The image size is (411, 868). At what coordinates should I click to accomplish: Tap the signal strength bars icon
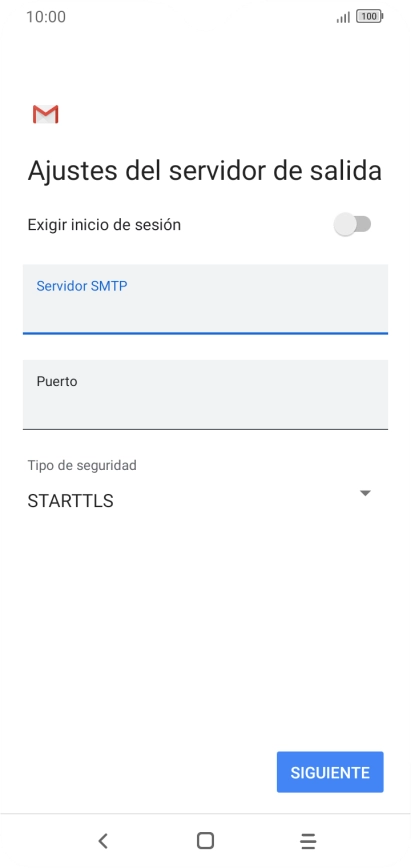click(x=343, y=17)
